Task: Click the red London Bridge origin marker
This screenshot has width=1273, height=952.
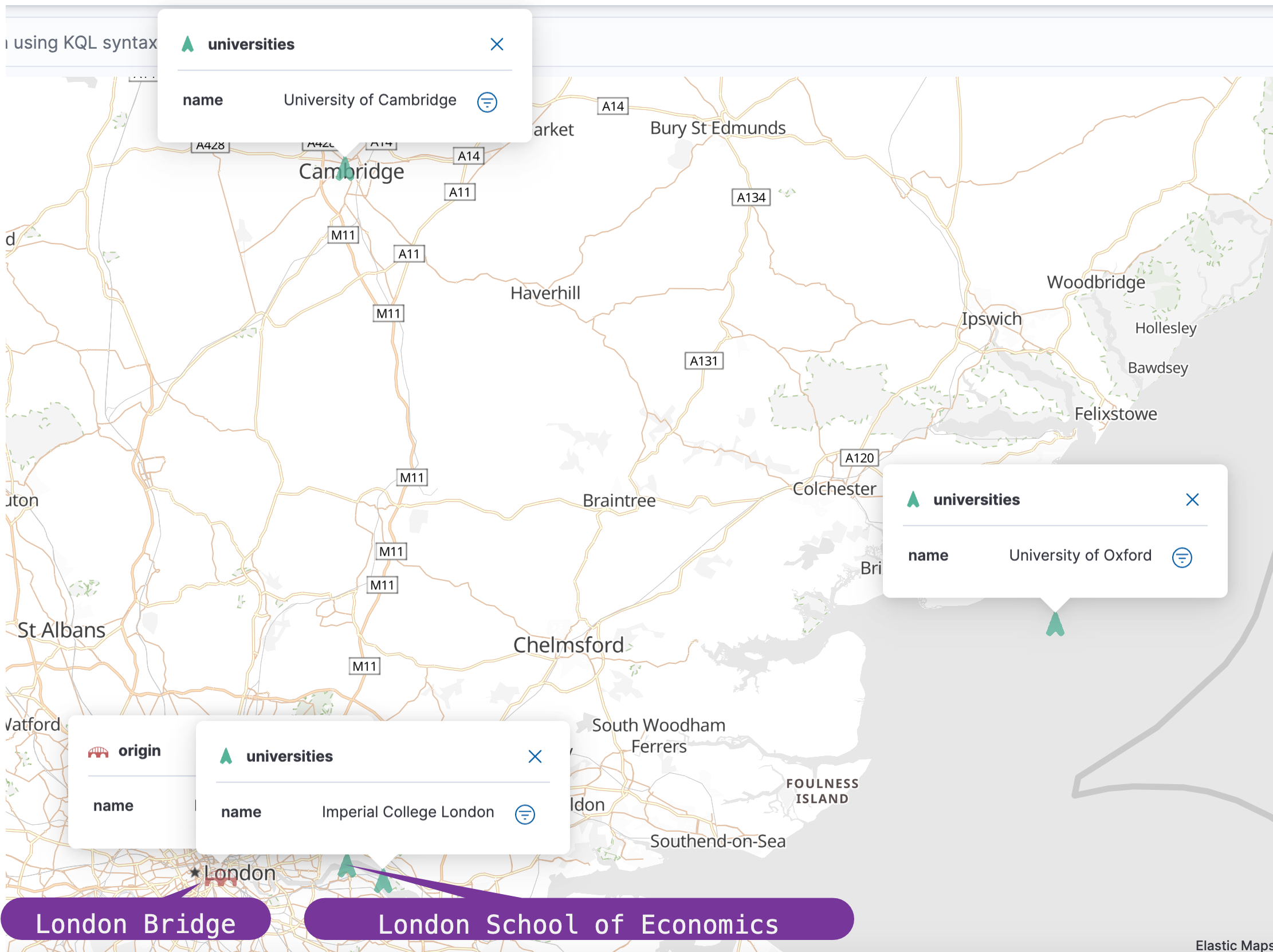Action: click(220, 880)
